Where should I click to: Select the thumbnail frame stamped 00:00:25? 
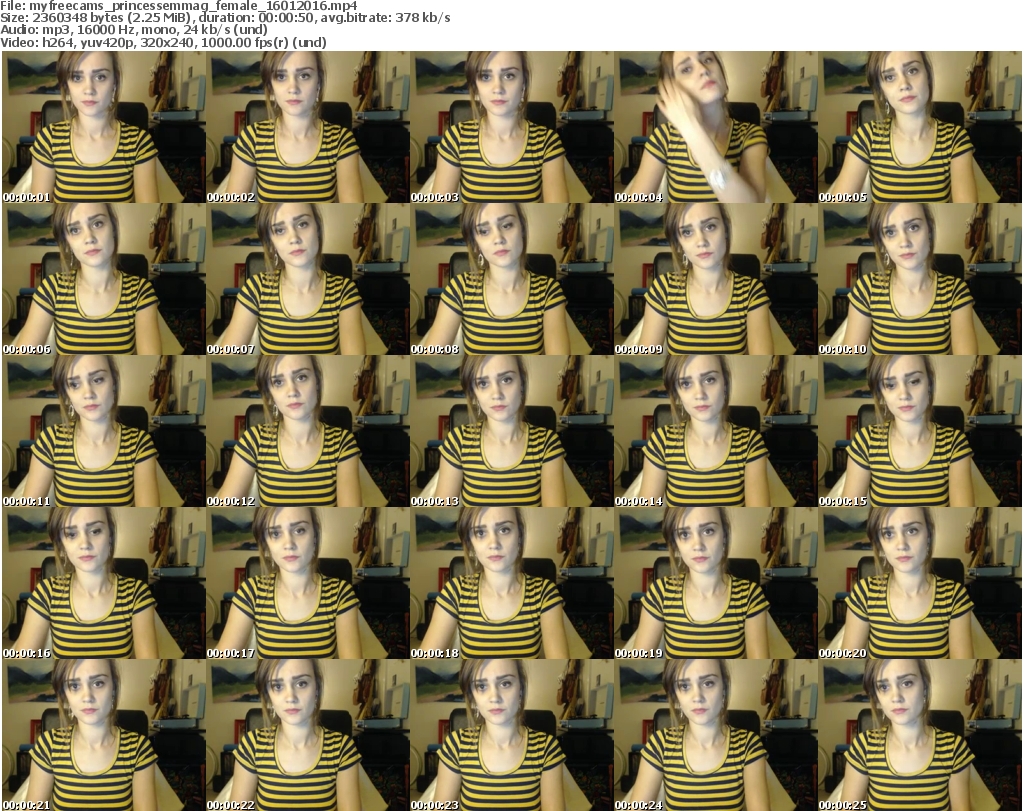[920, 735]
